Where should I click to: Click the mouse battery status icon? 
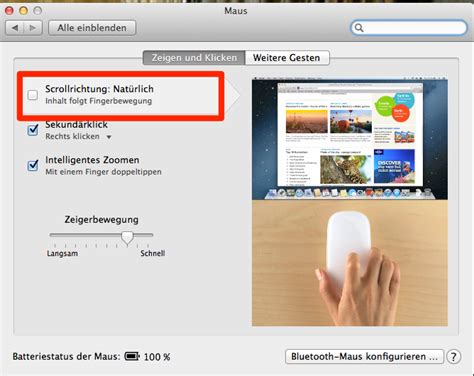click(132, 356)
